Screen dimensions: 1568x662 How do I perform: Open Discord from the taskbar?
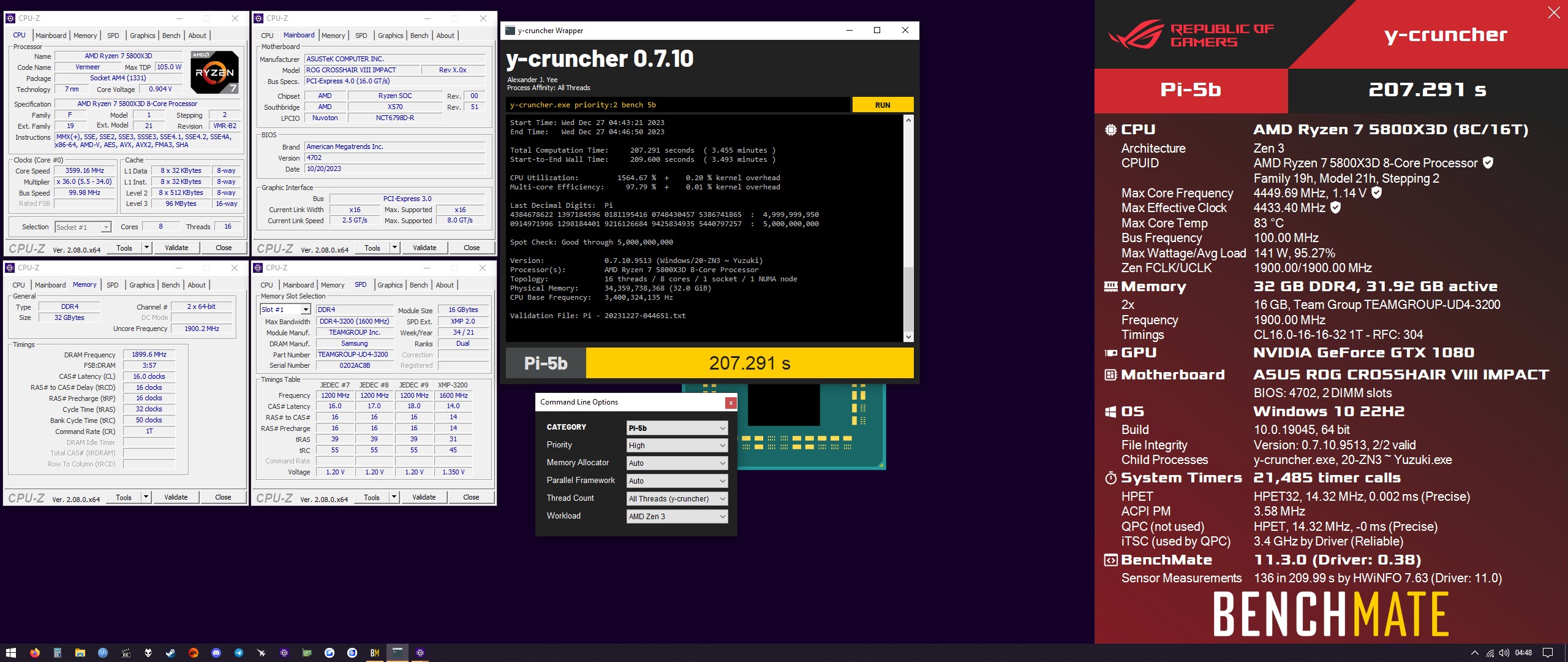[216, 653]
